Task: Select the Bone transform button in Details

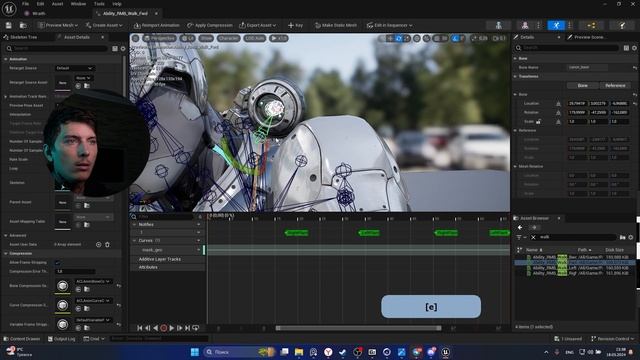Action: tap(583, 85)
